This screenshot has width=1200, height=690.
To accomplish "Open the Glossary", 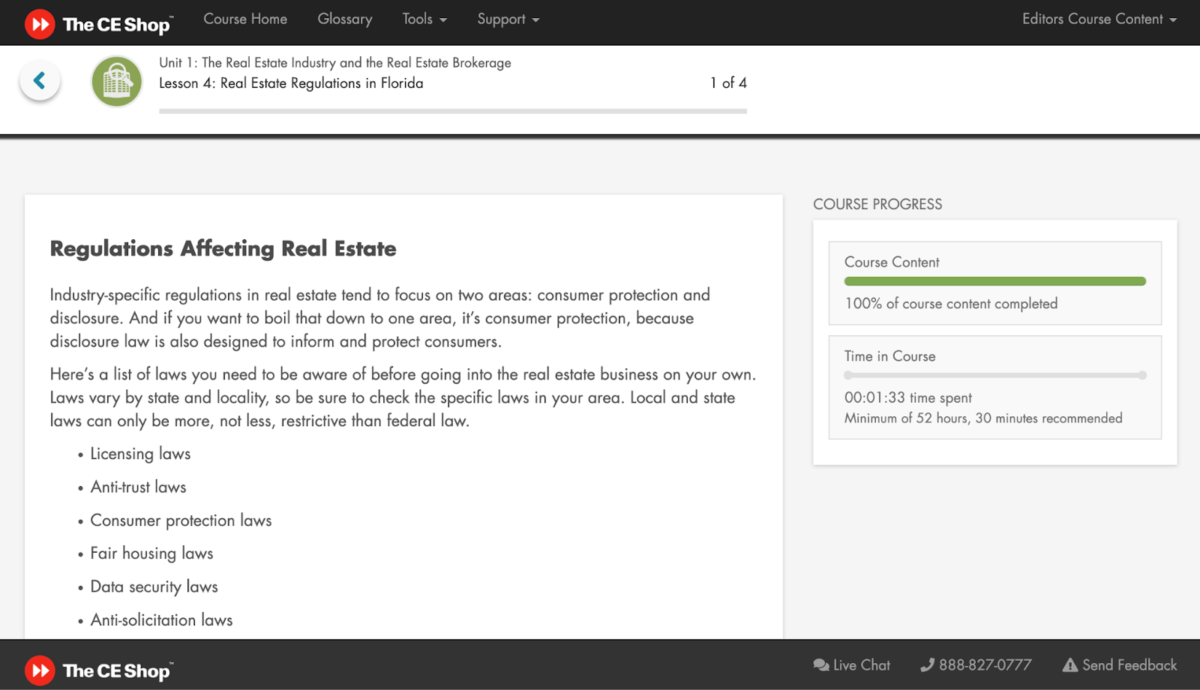I will [x=345, y=19].
